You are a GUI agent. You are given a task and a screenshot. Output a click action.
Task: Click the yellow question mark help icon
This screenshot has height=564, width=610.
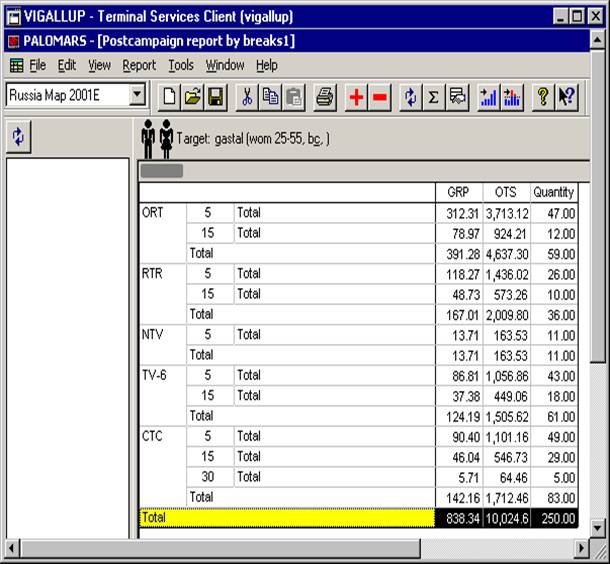point(543,96)
